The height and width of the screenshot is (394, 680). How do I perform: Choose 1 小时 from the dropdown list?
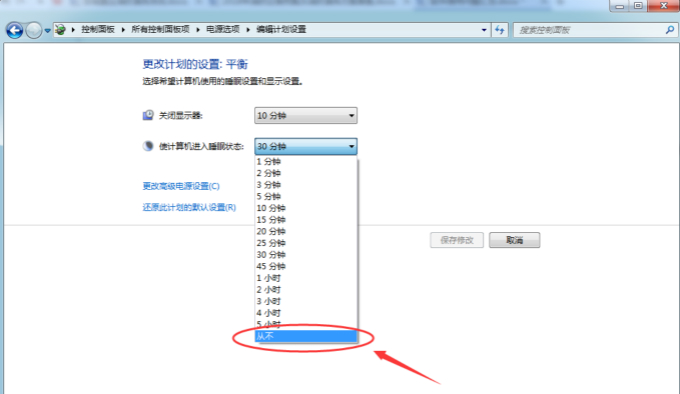click(306, 278)
